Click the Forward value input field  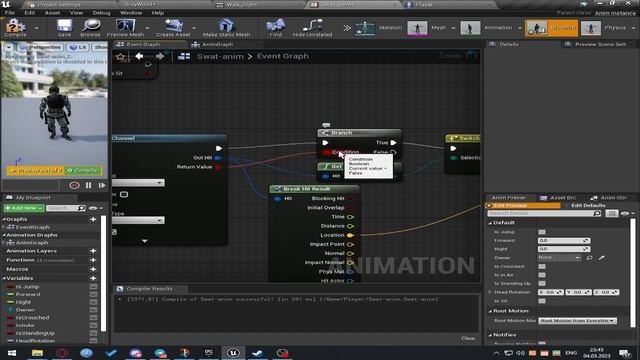(564, 240)
